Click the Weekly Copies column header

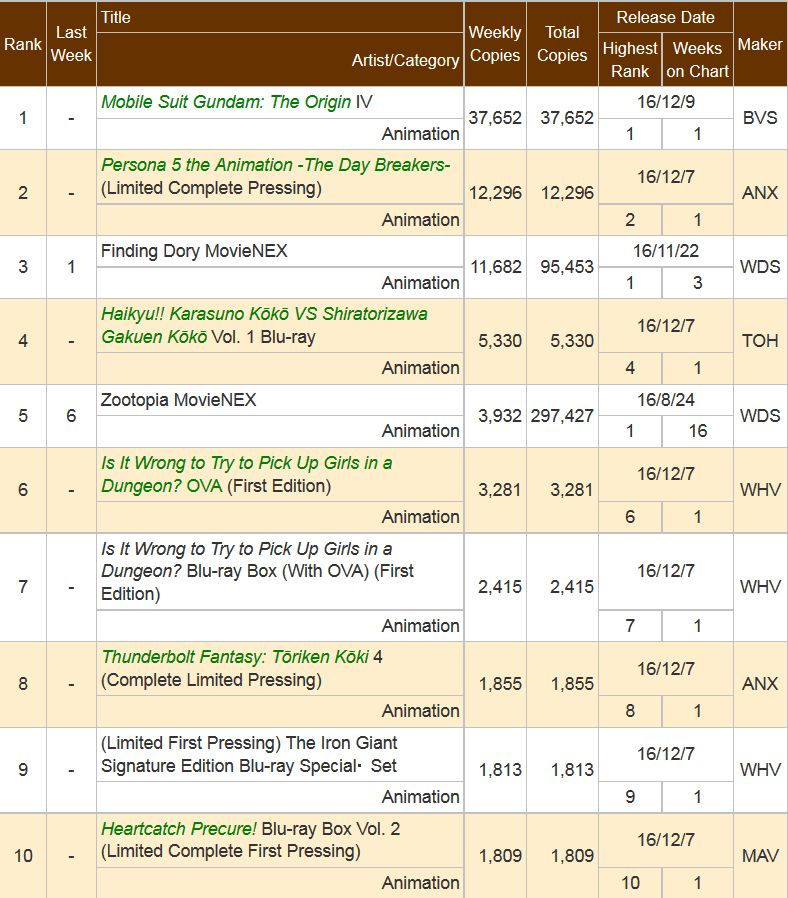495,44
